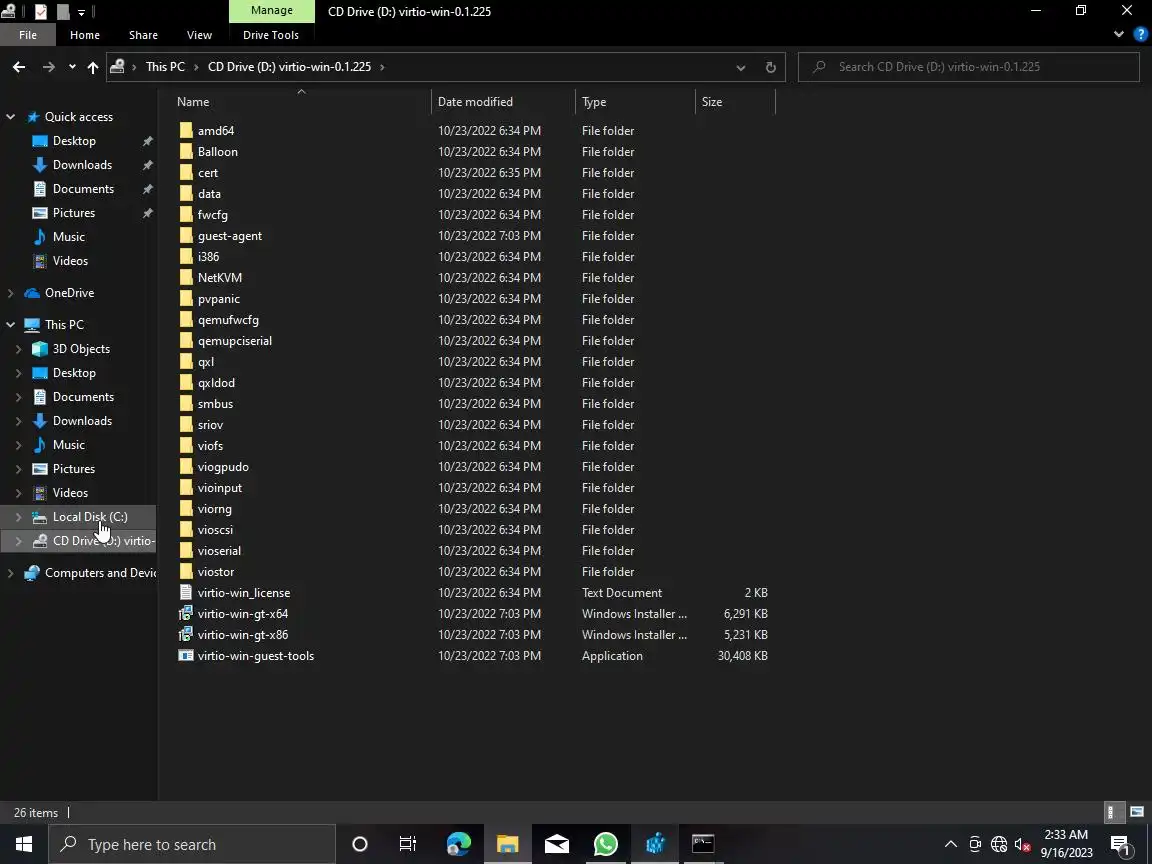Screen dimensions: 1152x864
Task: Open Command Prompt from taskbar
Action: tap(703, 844)
